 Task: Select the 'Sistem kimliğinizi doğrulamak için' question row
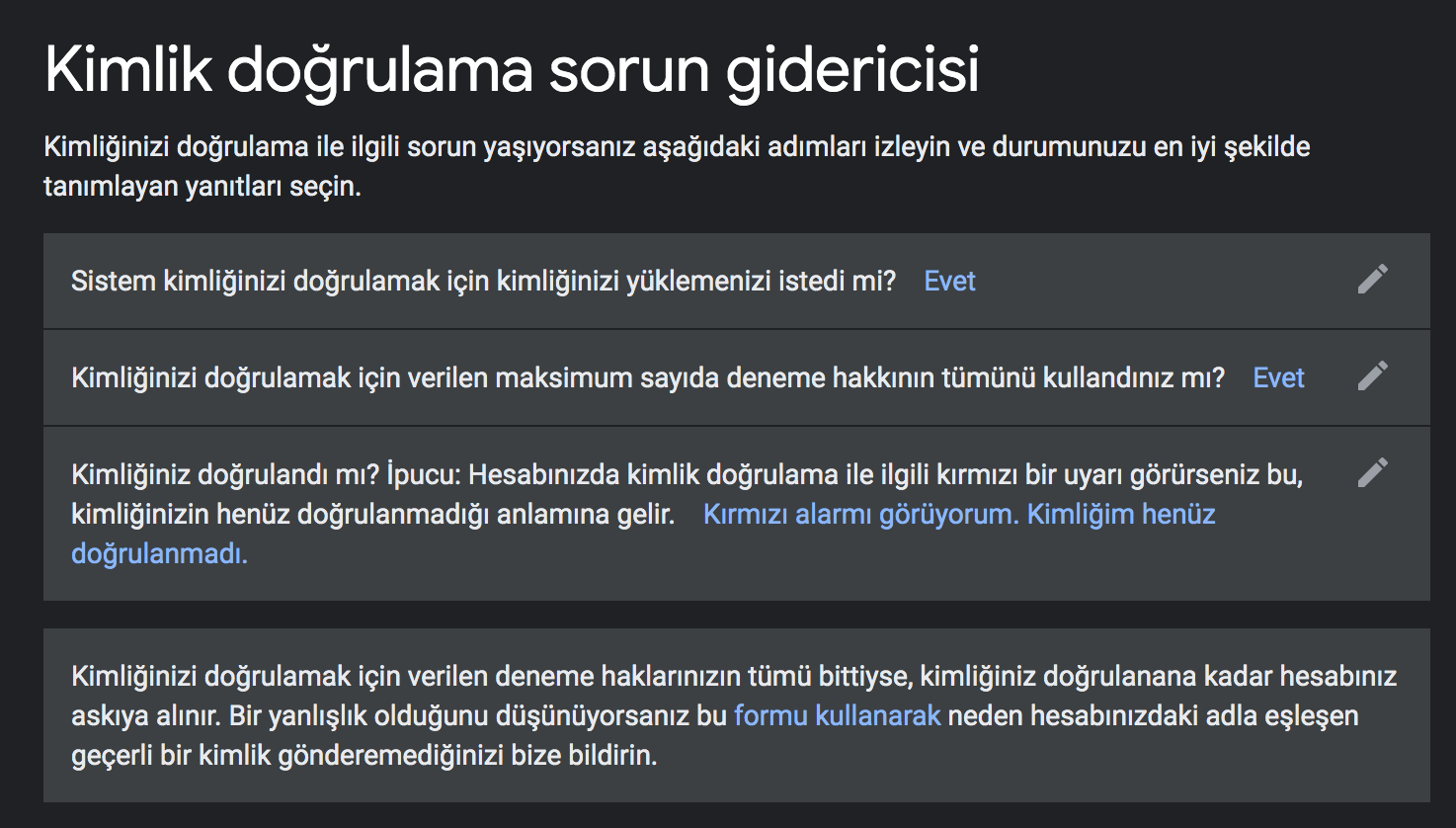736,281
